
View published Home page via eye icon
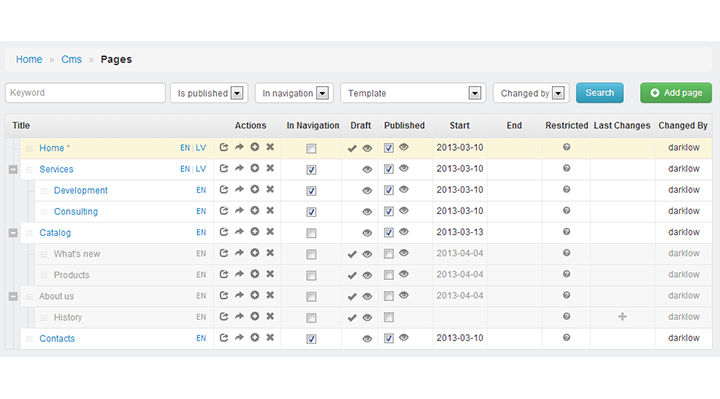pos(404,147)
